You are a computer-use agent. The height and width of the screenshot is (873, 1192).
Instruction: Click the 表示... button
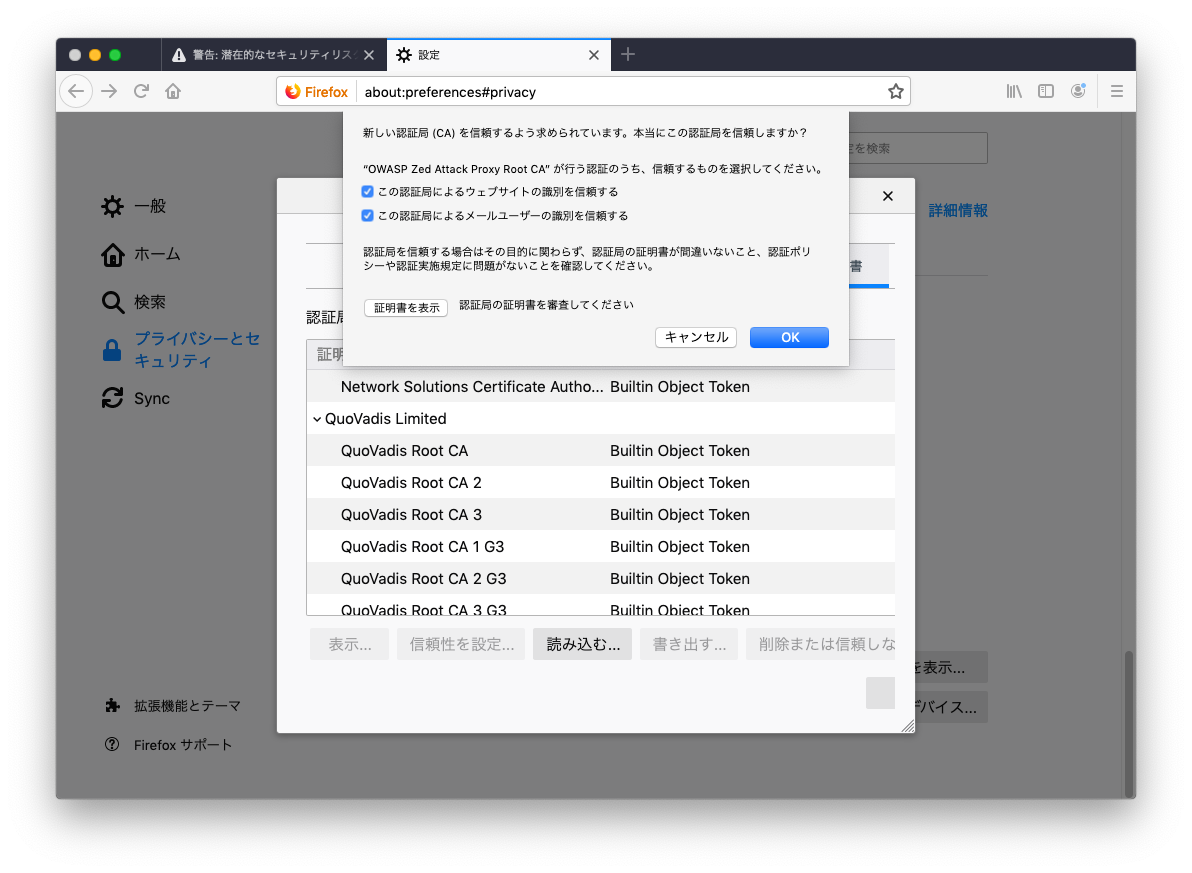point(350,644)
